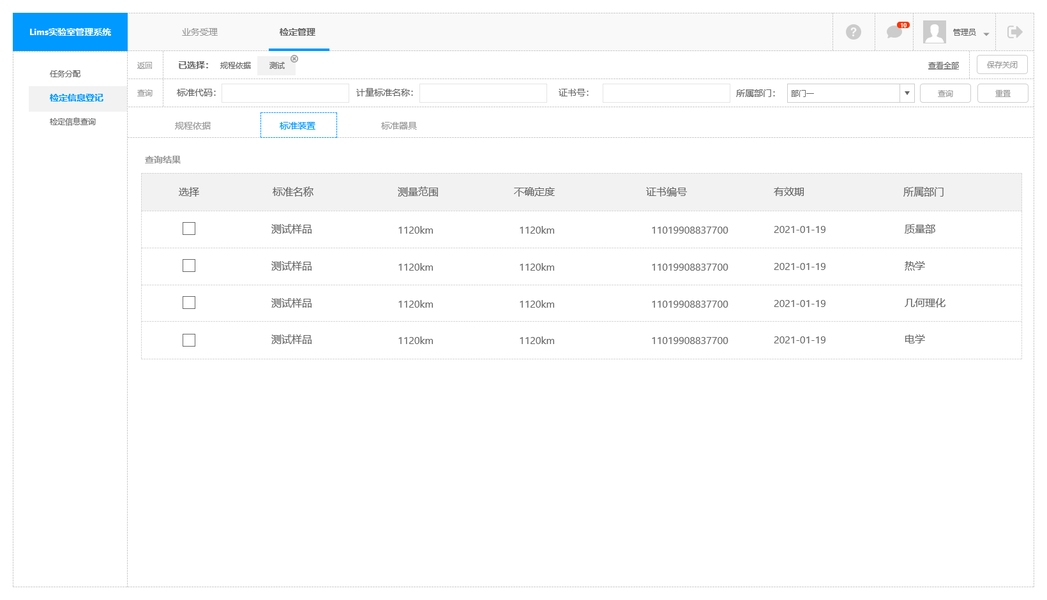Select the 标准装置 tab

298,125
